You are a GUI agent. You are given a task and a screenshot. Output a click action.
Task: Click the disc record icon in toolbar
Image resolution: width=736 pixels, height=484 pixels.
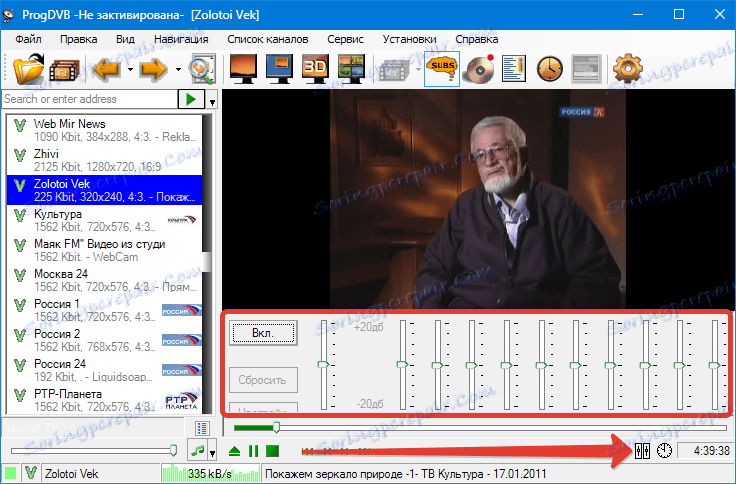(479, 69)
